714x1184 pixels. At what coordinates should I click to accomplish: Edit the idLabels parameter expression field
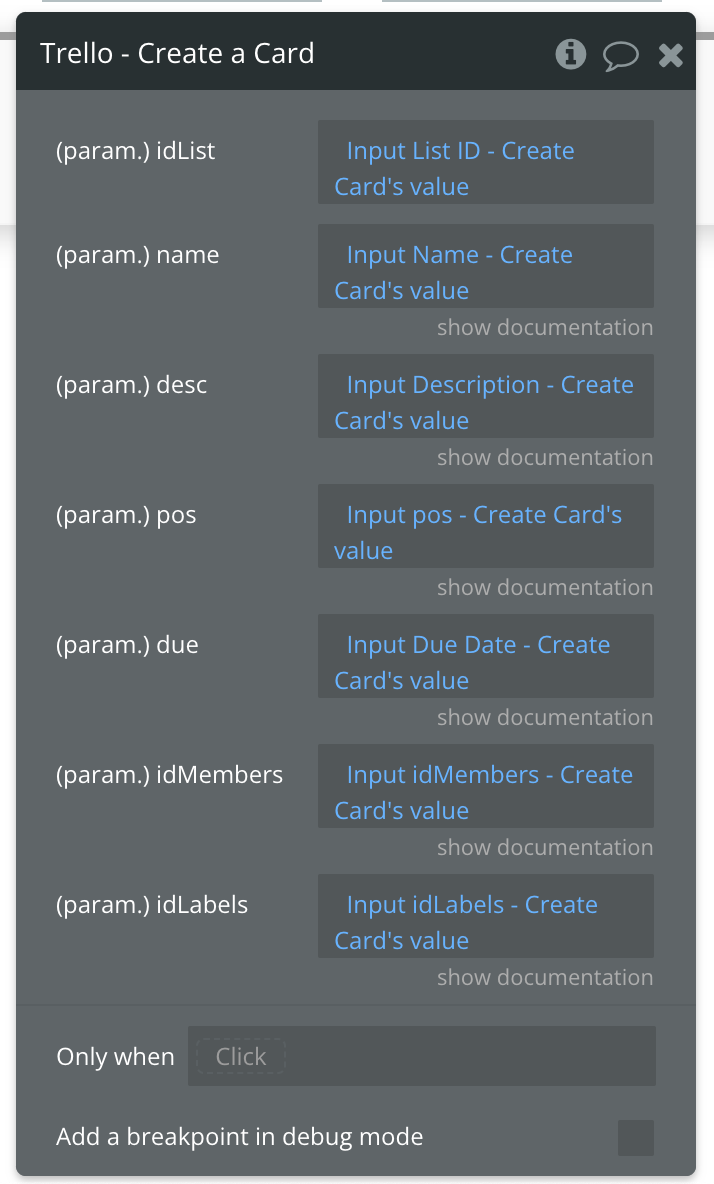coord(485,915)
